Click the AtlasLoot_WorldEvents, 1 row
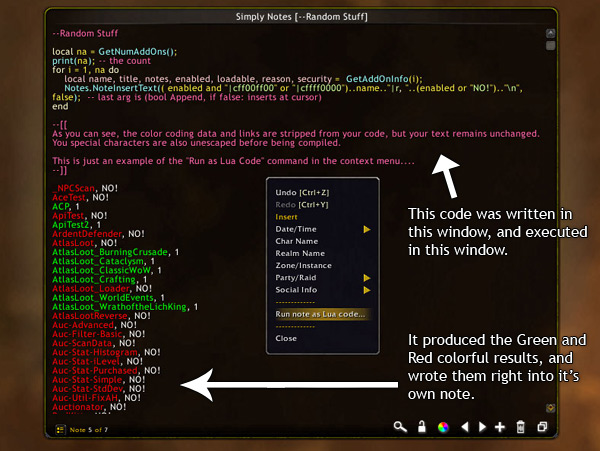600x451 pixels. pos(108,298)
